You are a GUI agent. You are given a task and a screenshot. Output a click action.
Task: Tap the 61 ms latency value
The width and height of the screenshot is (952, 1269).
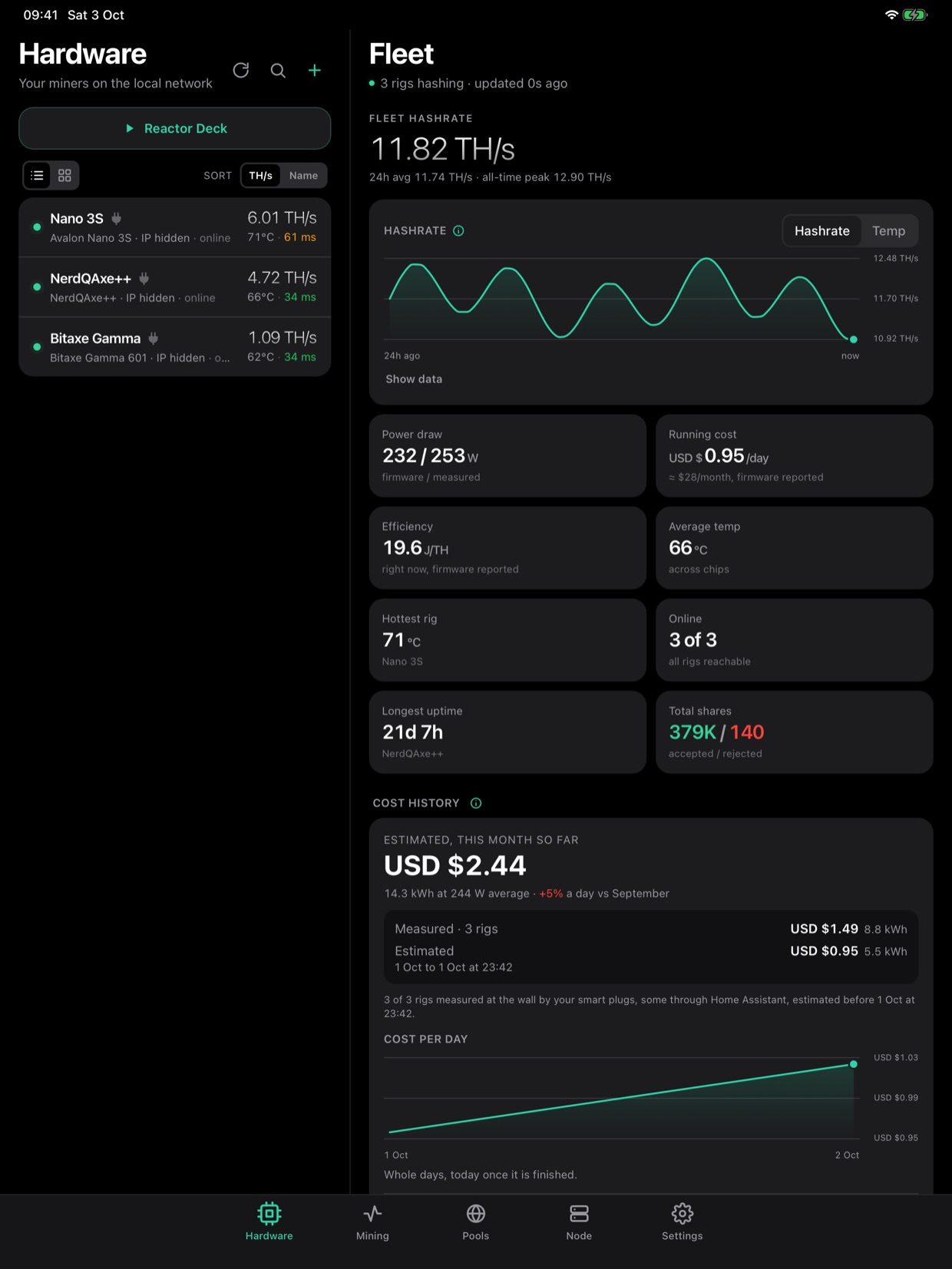[300, 237]
